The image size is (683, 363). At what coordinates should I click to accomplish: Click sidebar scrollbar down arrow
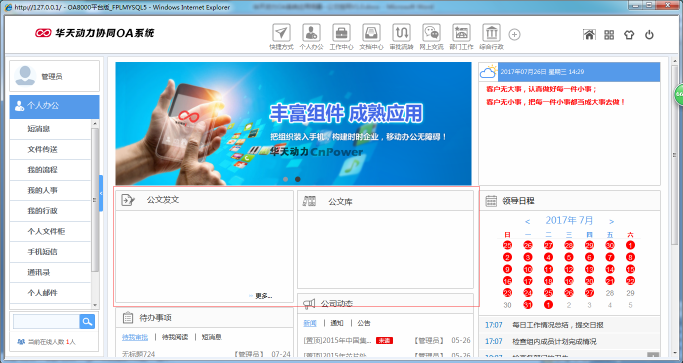pyautogui.click(x=95, y=305)
